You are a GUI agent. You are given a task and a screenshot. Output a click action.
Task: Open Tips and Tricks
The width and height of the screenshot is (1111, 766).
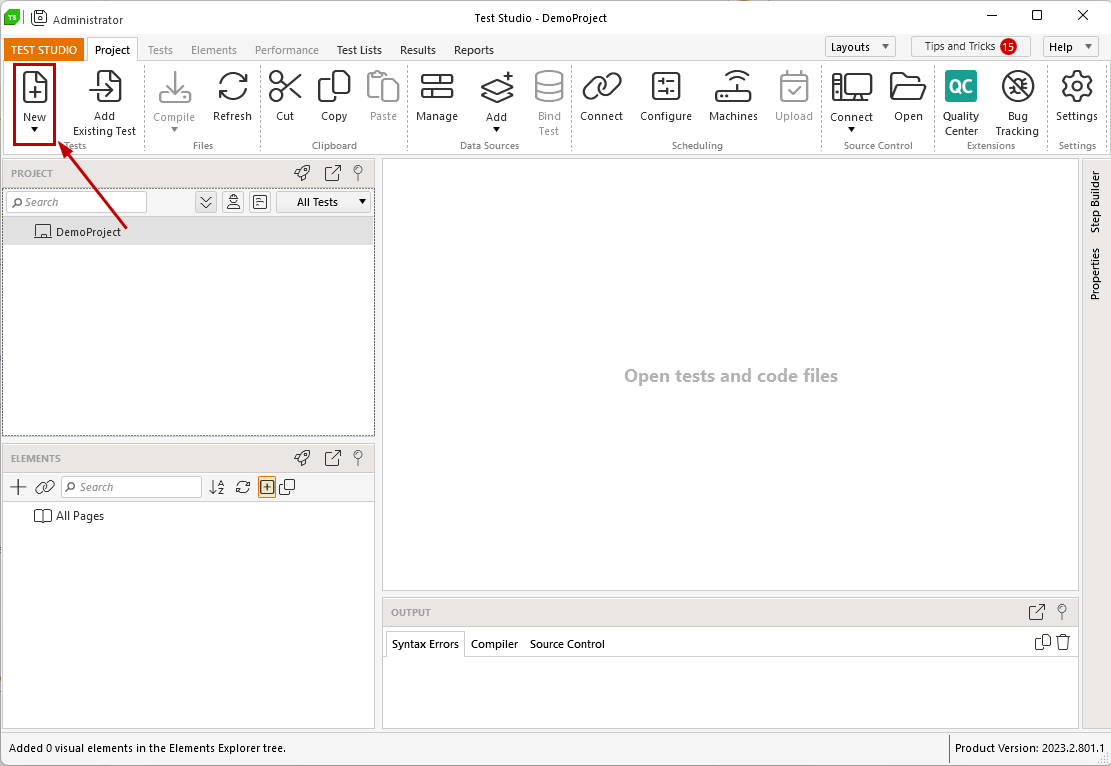coord(971,47)
